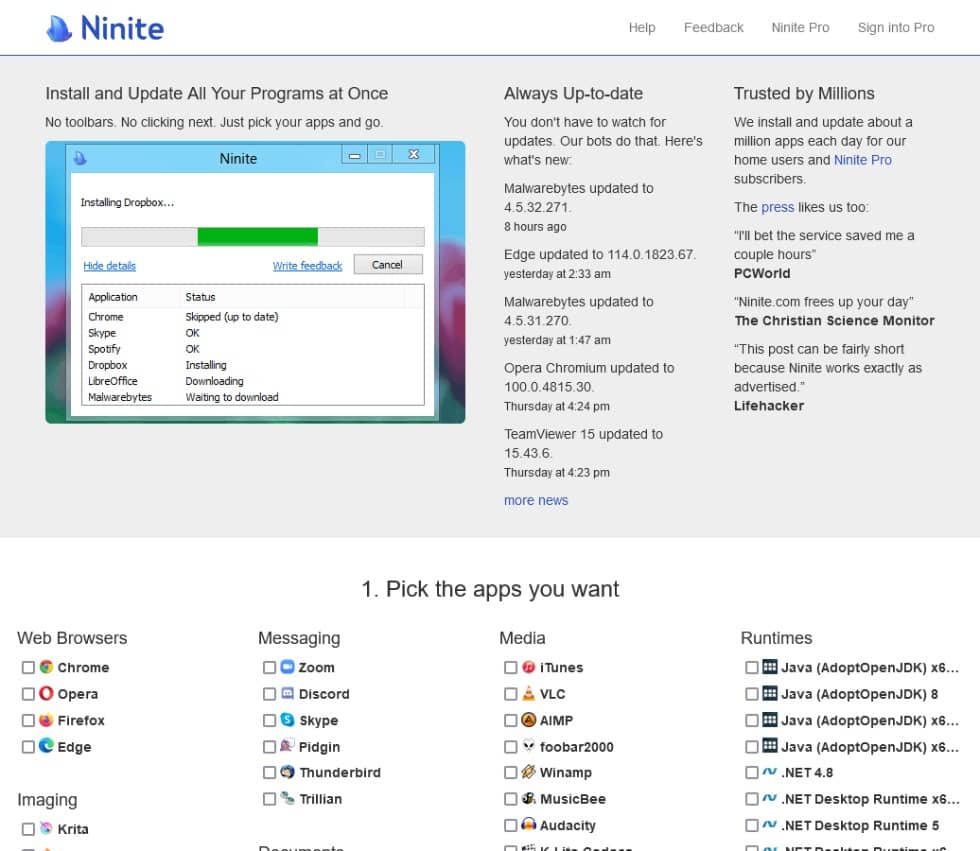Click the Discord app icon
This screenshot has width=980, height=851.
(x=287, y=693)
